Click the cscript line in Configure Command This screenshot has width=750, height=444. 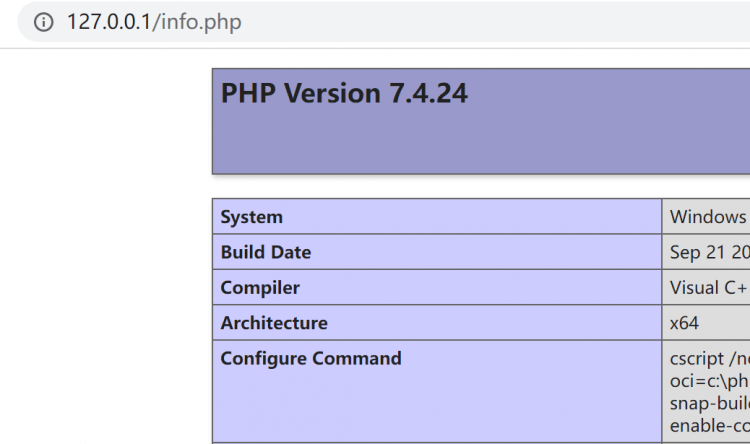[709, 359]
